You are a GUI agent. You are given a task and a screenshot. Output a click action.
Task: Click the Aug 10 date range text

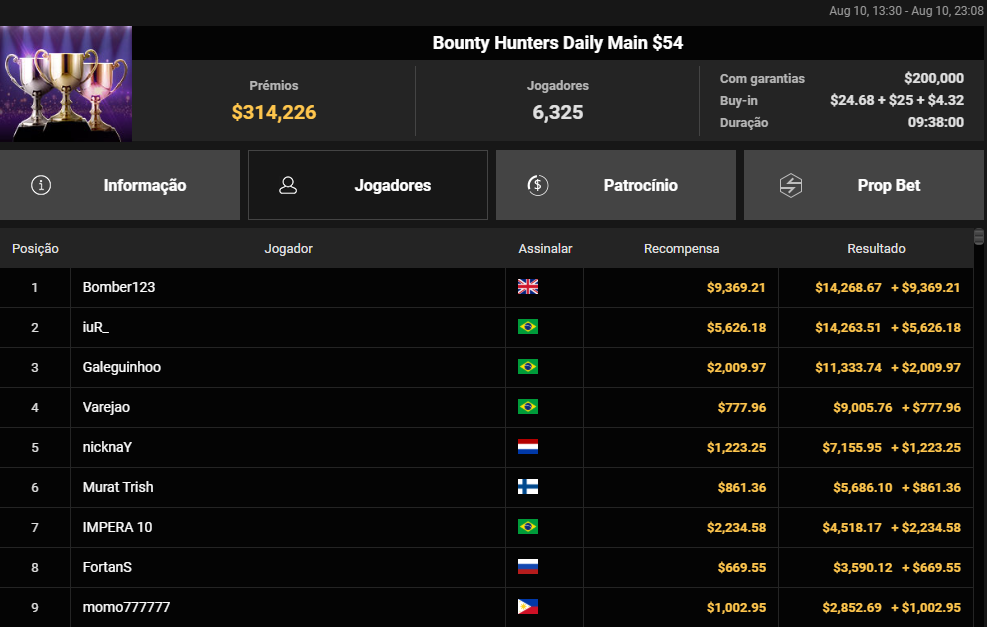(x=906, y=11)
